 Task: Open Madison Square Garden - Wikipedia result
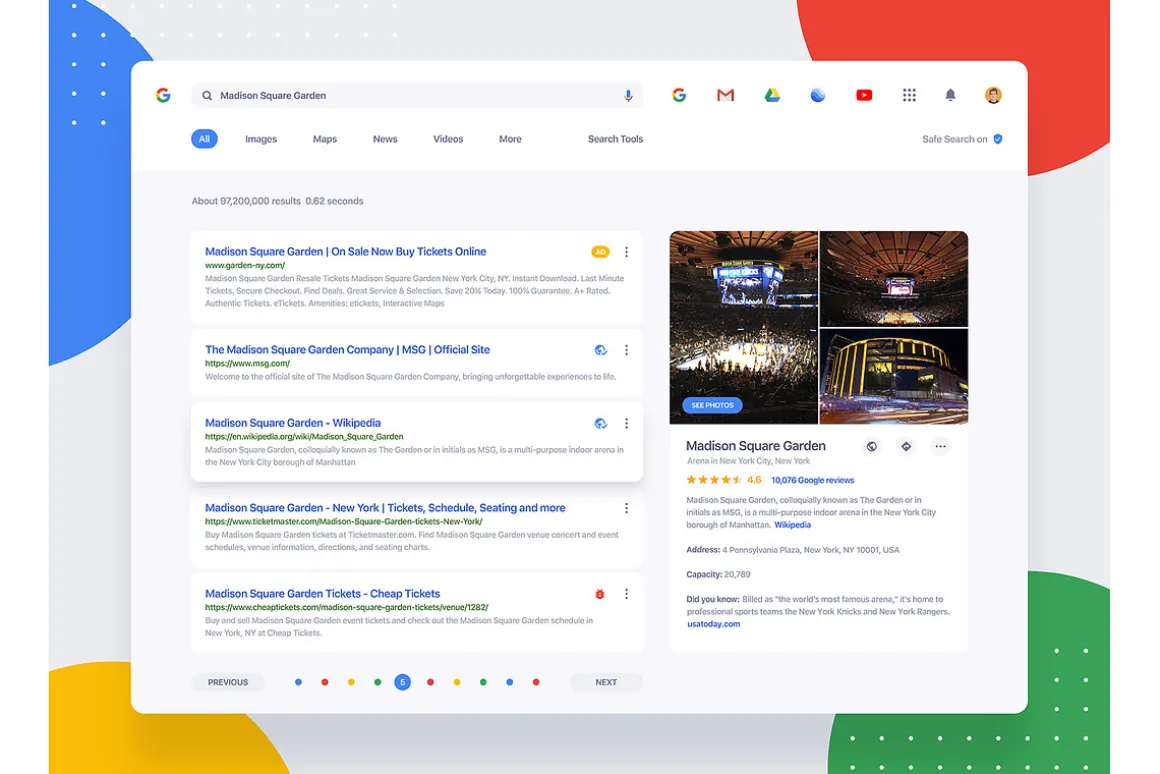click(x=293, y=423)
